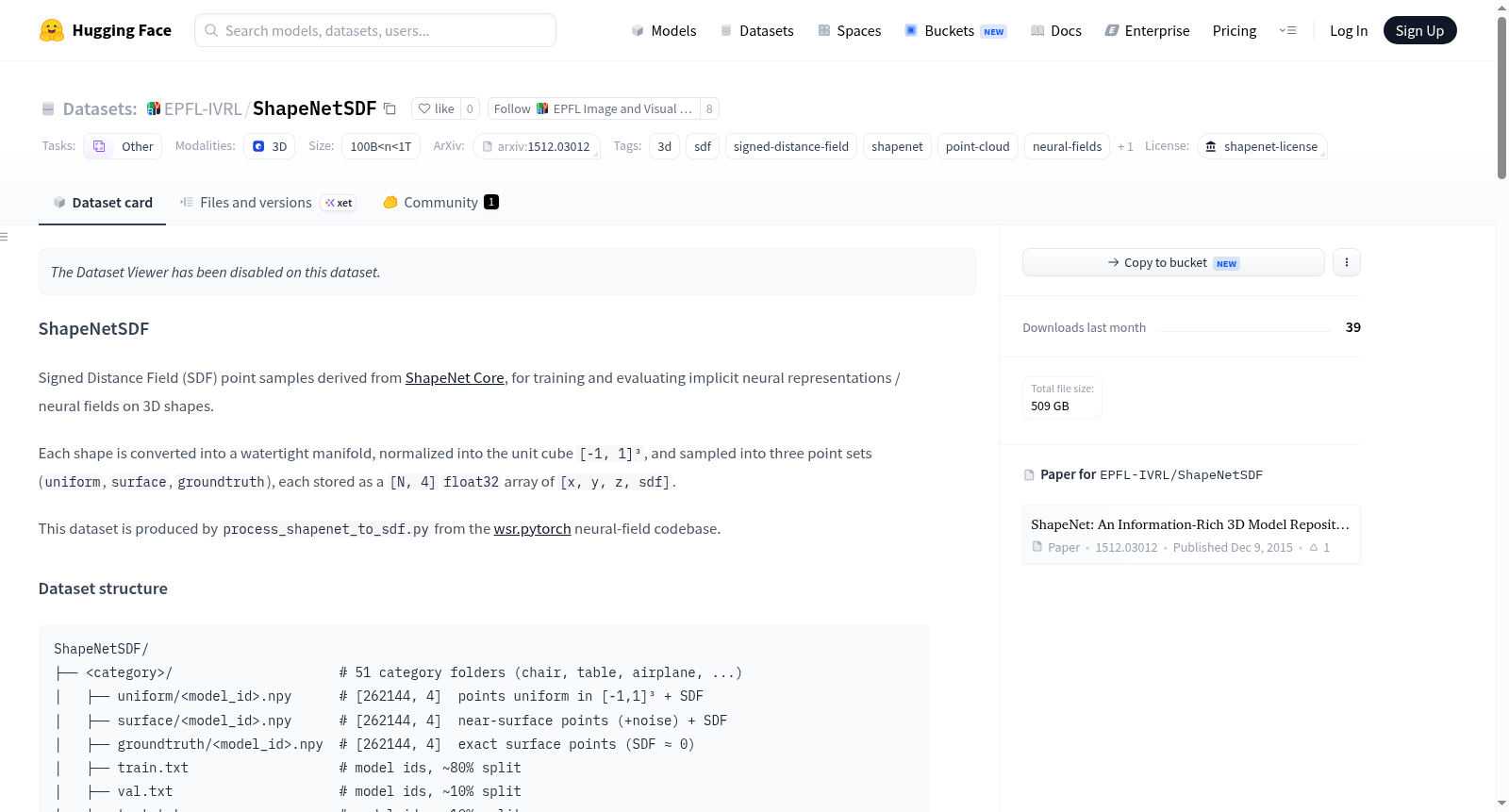The image size is (1509, 812).
Task: Click the Dataset Viewer disabled notice
Action: pyautogui.click(x=507, y=272)
